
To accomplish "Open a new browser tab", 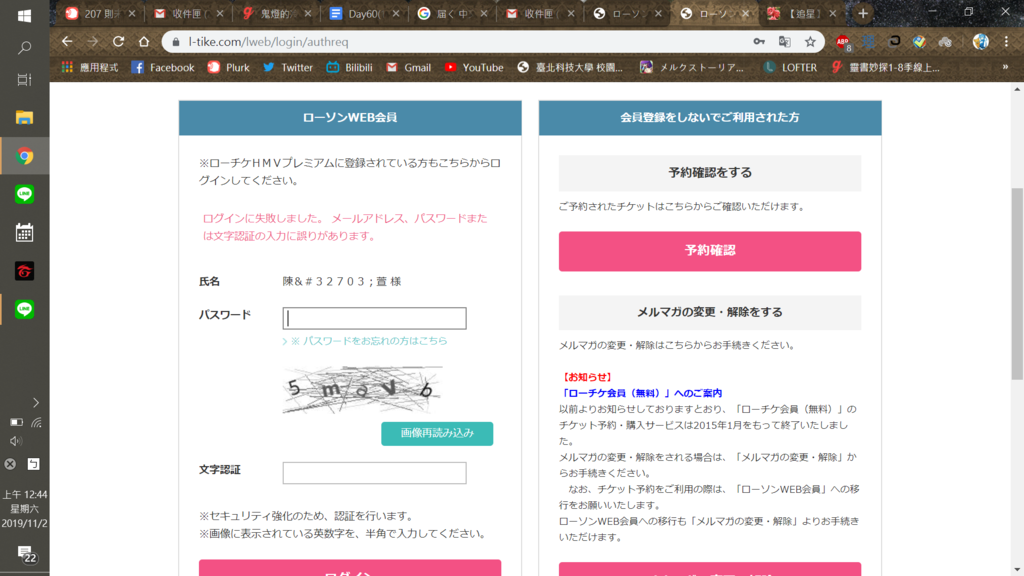I will (863, 14).
